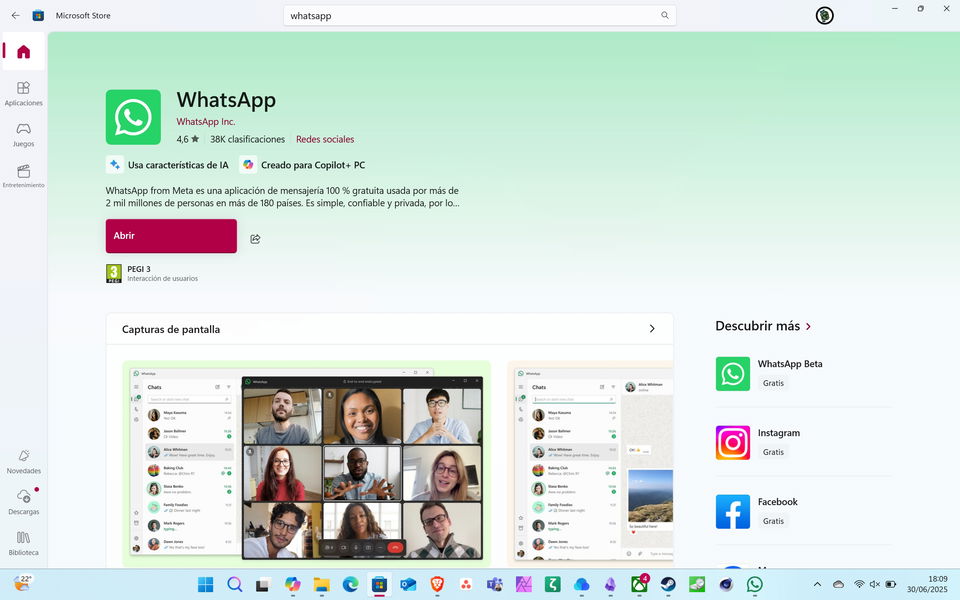Click the WhatsApp description text
960x600 pixels.
tap(282, 197)
